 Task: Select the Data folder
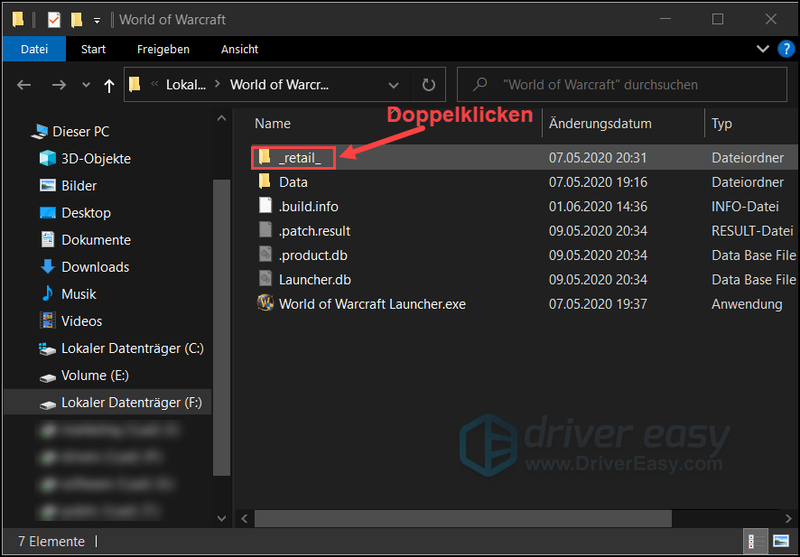click(293, 182)
